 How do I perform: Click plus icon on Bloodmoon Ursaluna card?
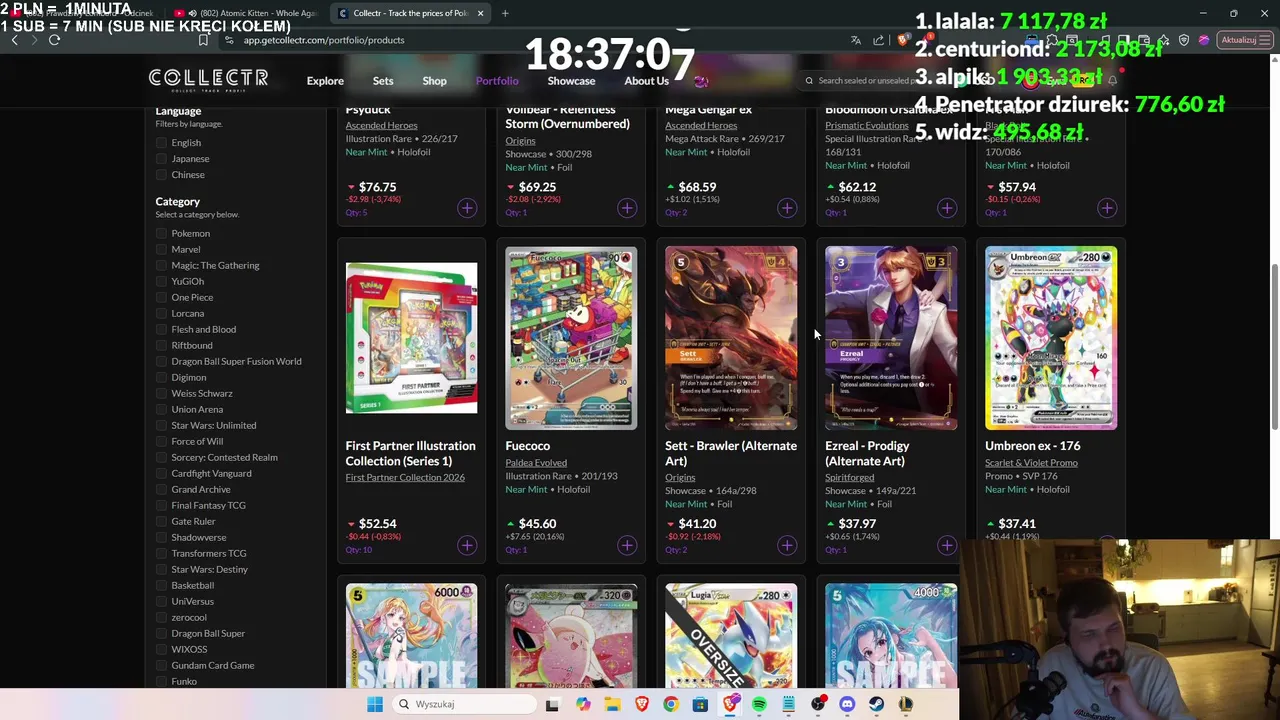click(x=947, y=208)
